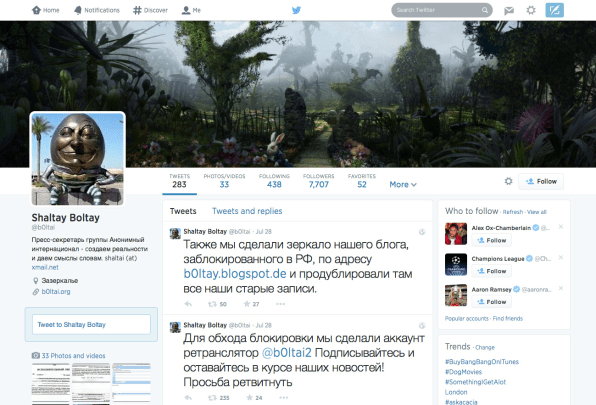Screen dimensions: 596x405
Task: Retweet the b0ltay.blogspot.de tweet
Action: pos(217,304)
